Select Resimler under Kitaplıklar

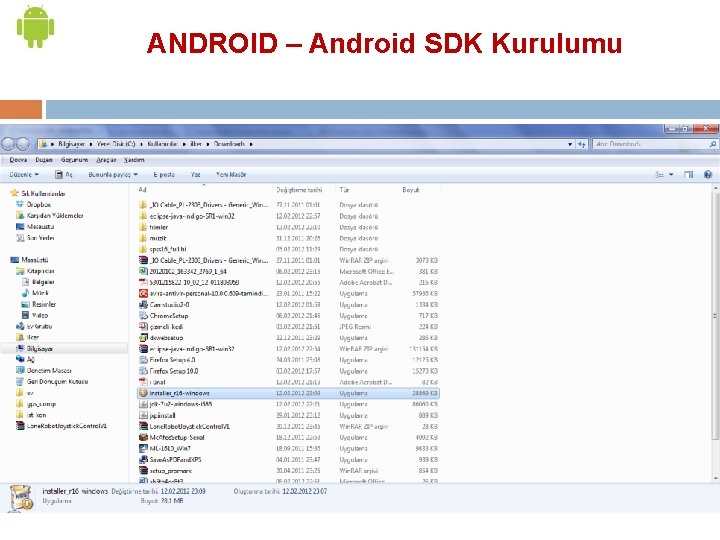(x=44, y=304)
